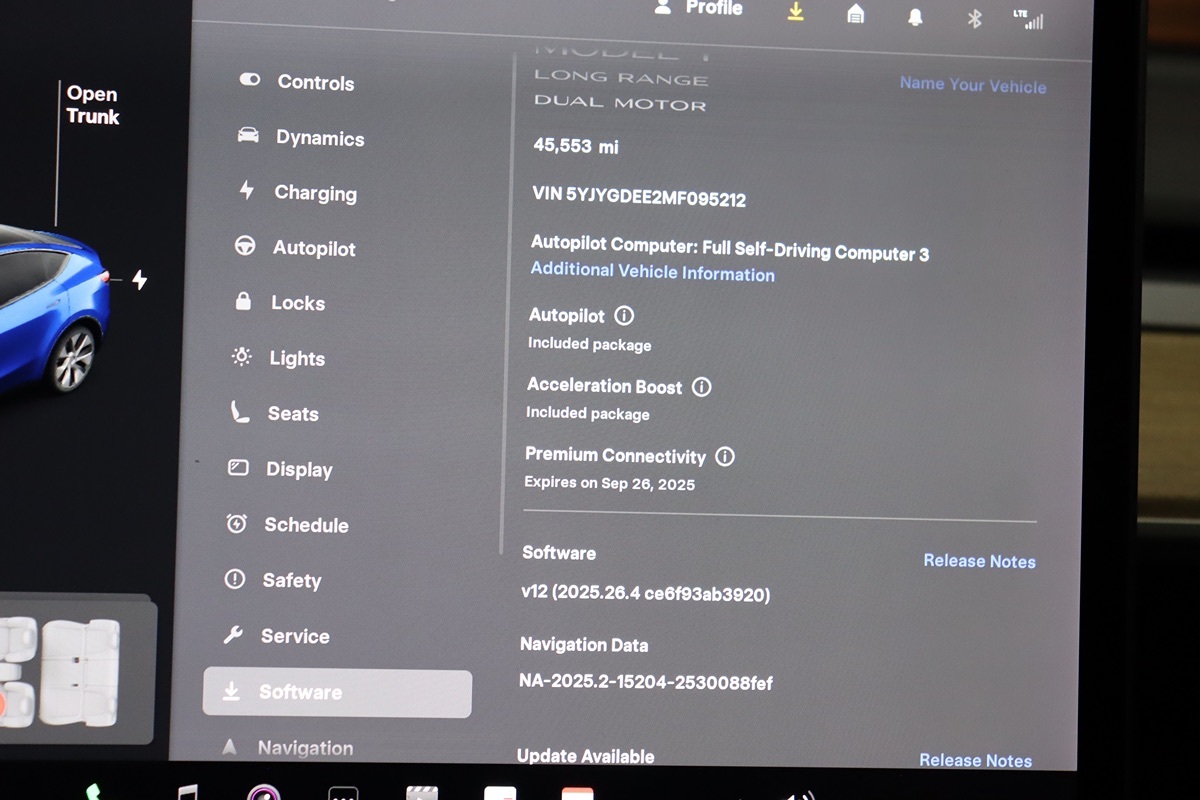Open Release Notes beside Software
This screenshot has height=800, width=1200.
(x=979, y=561)
